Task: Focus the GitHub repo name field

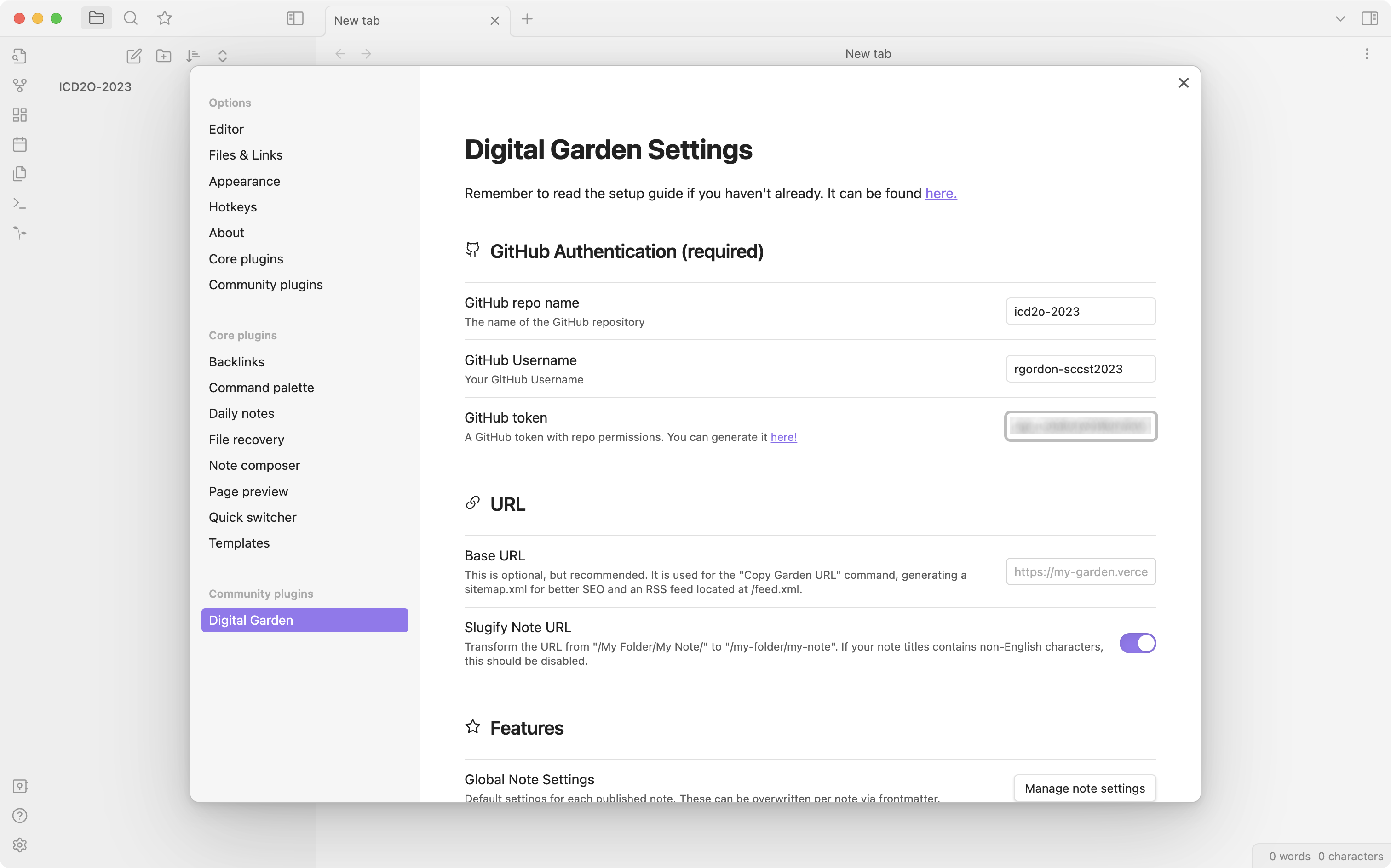Action: pos(1081,311)
